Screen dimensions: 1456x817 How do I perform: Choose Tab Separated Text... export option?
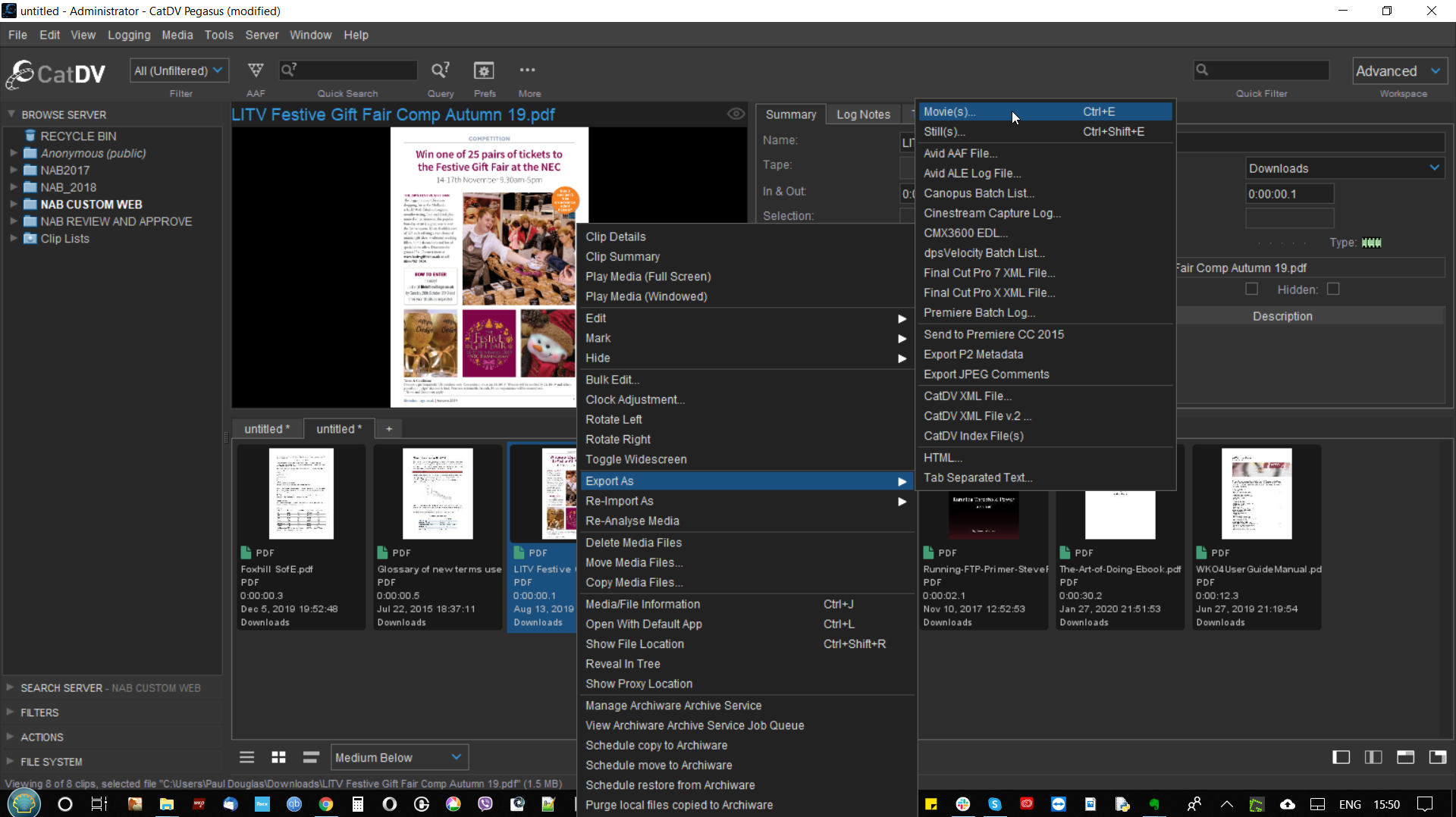pos(1045,477)
